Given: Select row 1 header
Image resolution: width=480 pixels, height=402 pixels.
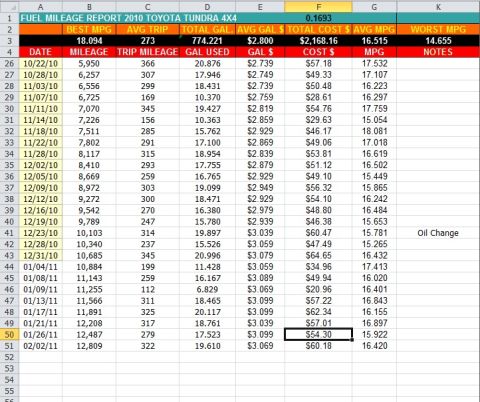Looking at the screenshot, I should point(9,18).
